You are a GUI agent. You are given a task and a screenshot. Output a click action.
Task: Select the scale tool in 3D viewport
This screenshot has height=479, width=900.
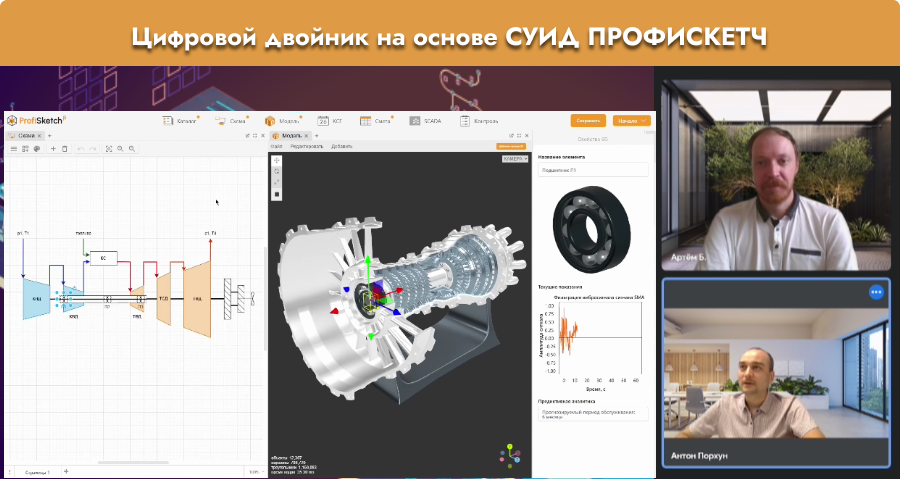coord(277,182)
